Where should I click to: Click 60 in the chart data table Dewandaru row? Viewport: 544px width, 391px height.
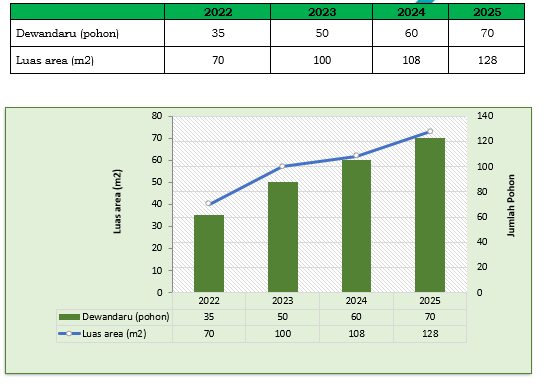tap(356, 317)
